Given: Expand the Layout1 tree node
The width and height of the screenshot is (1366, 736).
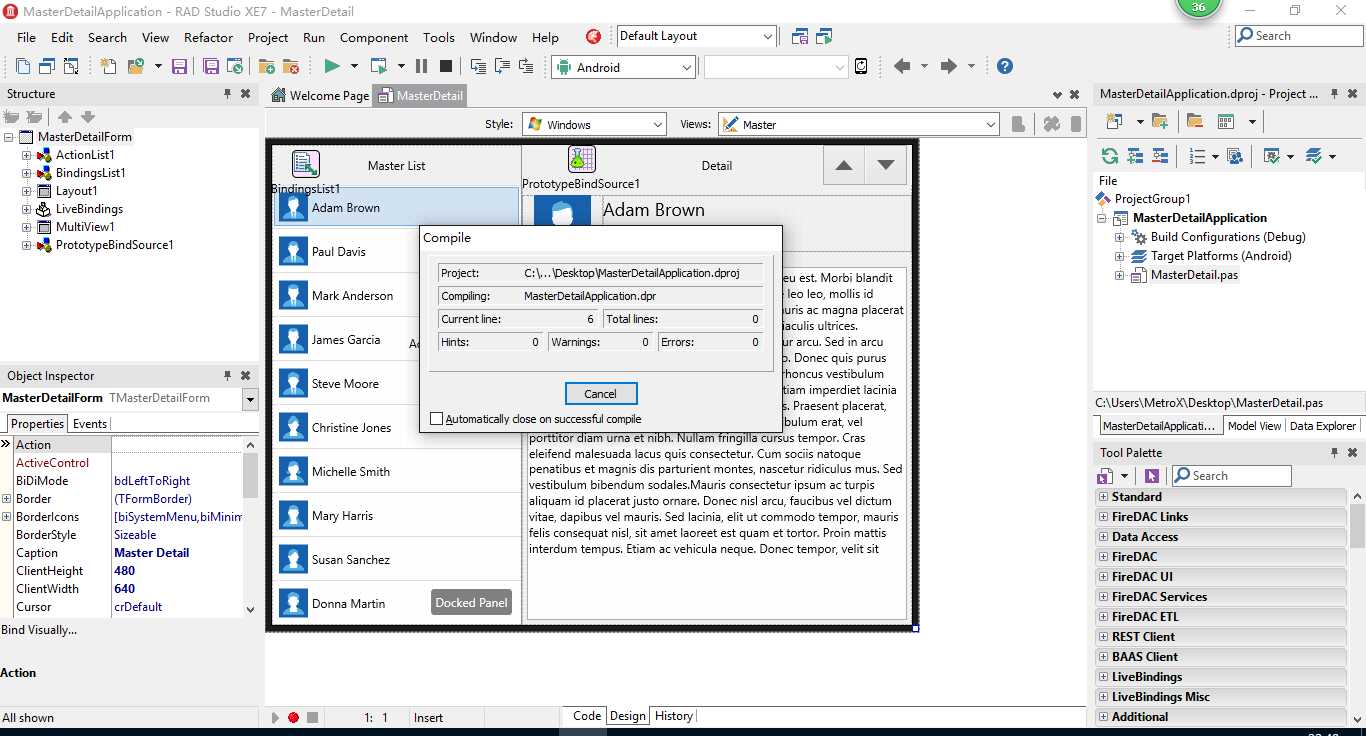Looking at the screenshot, I should pos(27,191).
